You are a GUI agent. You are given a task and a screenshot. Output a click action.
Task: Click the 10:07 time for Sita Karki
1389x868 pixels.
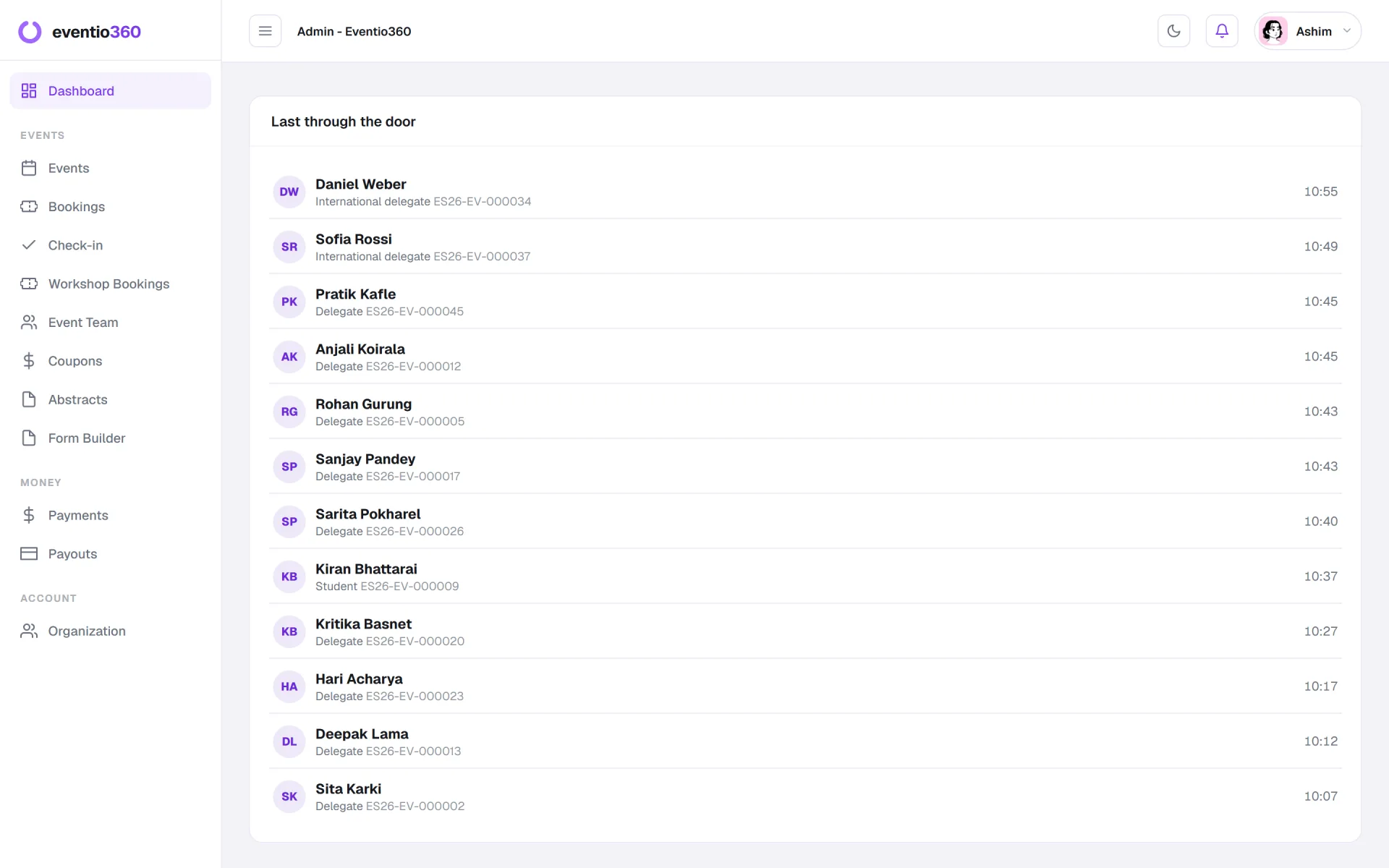click(x=1320, y=796)
